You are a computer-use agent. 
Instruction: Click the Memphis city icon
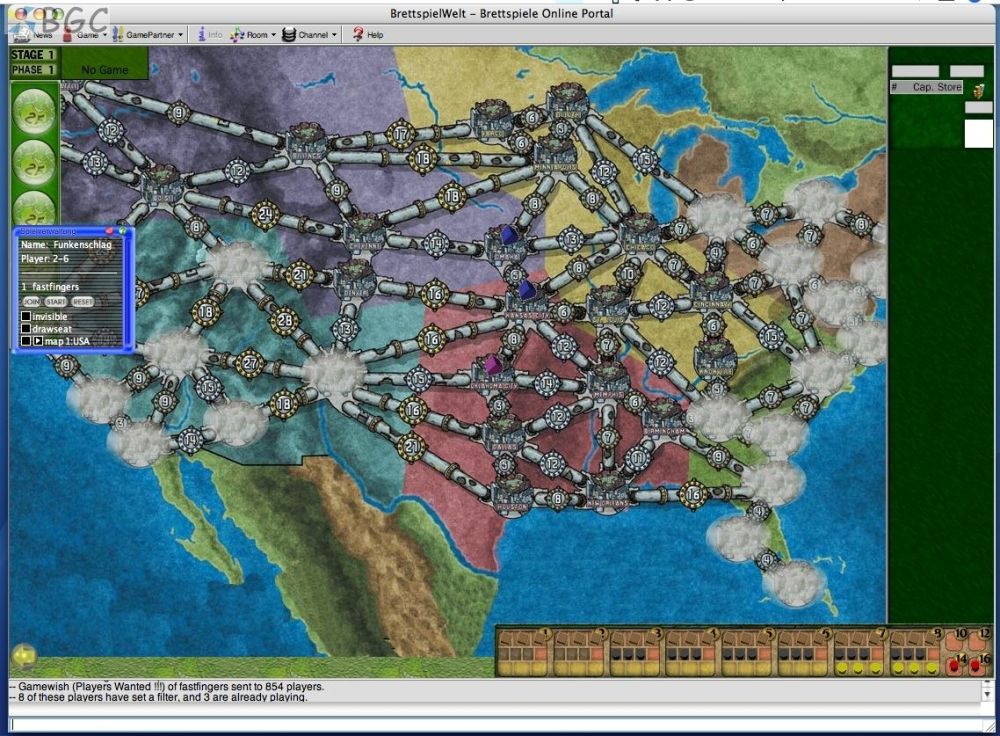(607, 381)
